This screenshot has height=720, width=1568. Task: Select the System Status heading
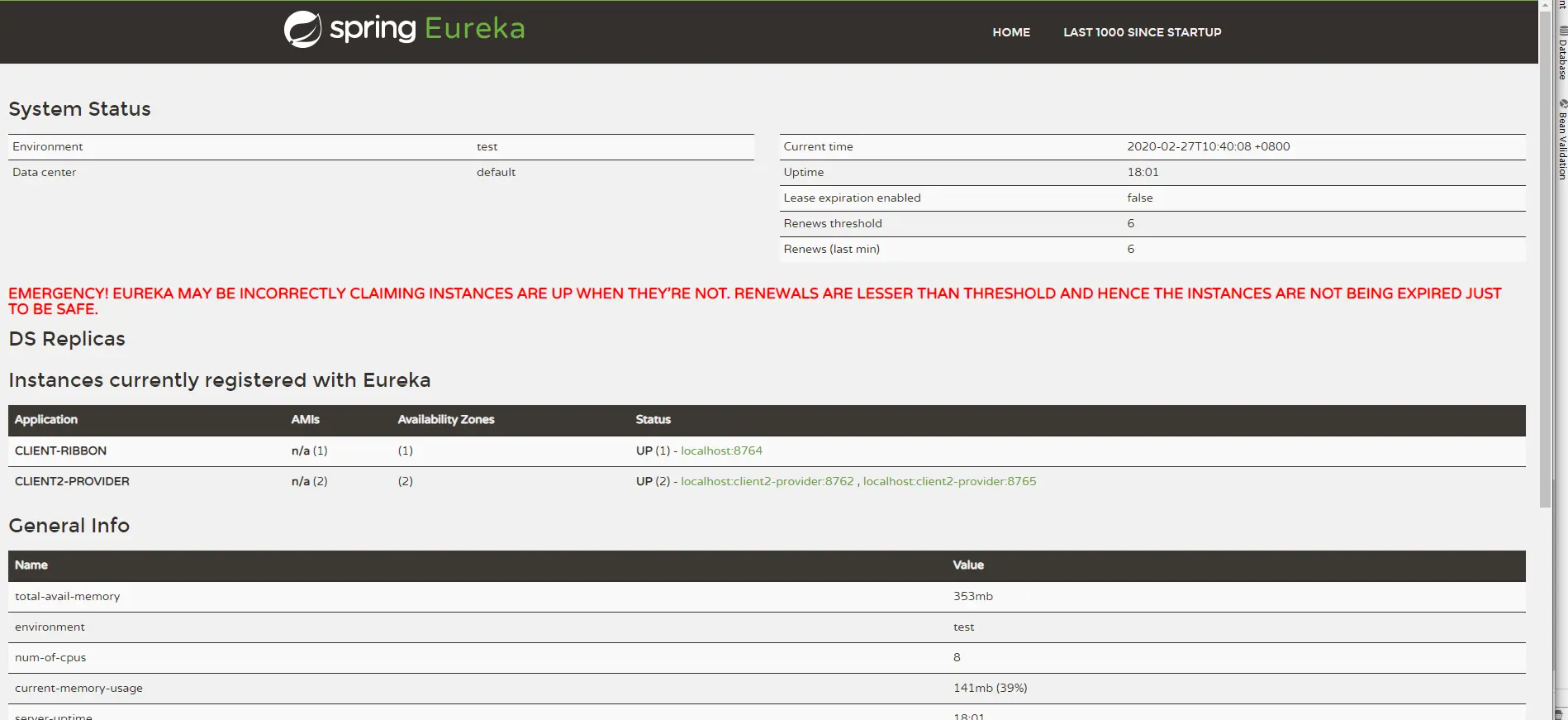pos(79,109)
